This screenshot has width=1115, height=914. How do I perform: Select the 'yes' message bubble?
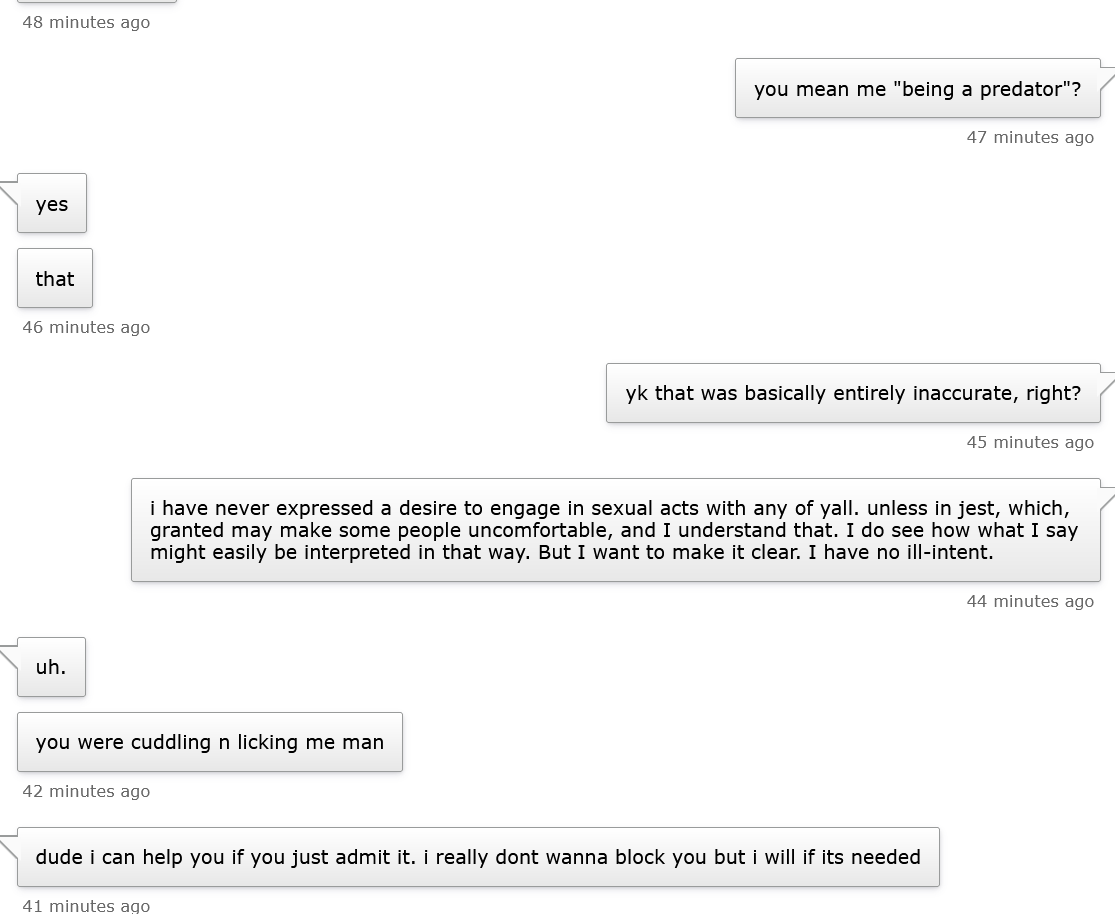tap(52, 203)
